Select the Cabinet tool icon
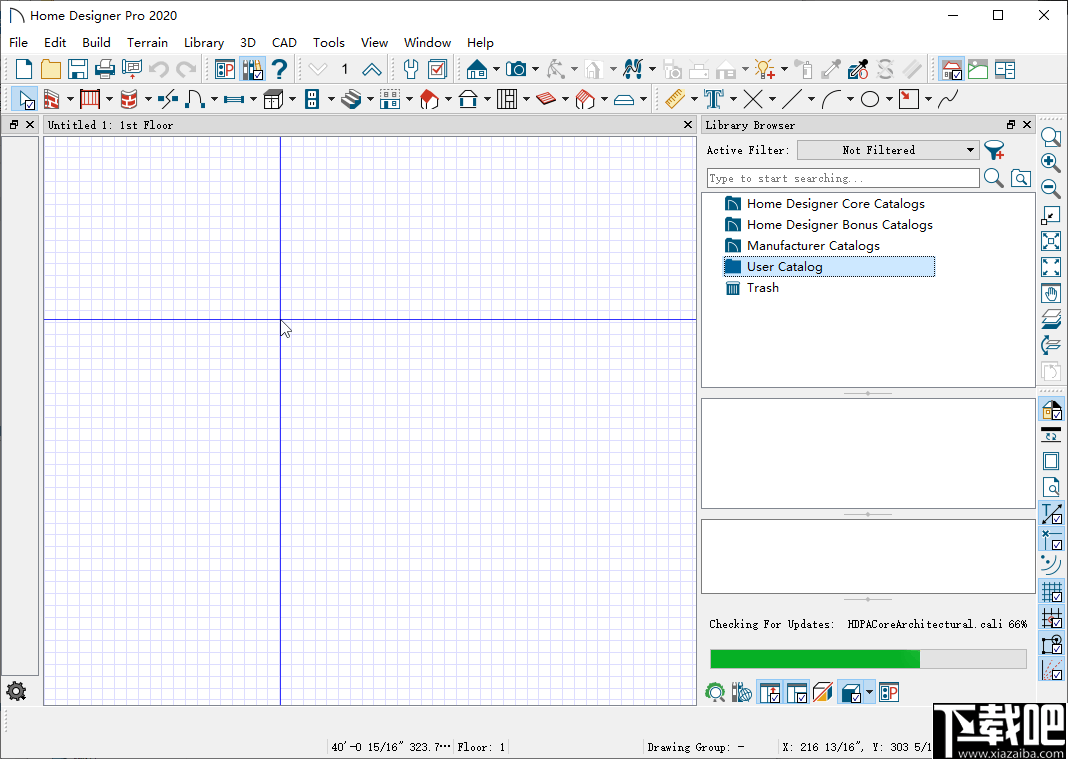1068x759 pixels. click(x=273, y=99)
